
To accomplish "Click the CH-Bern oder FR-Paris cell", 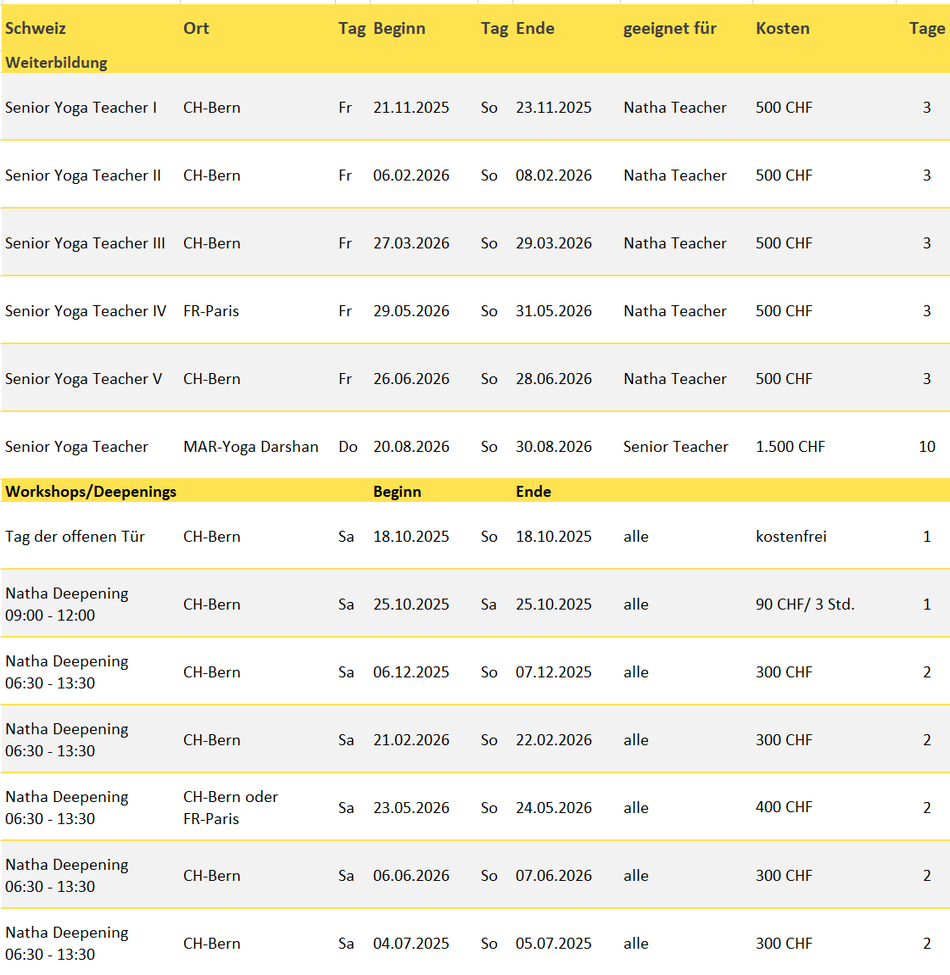I will (x=231, y=807).
